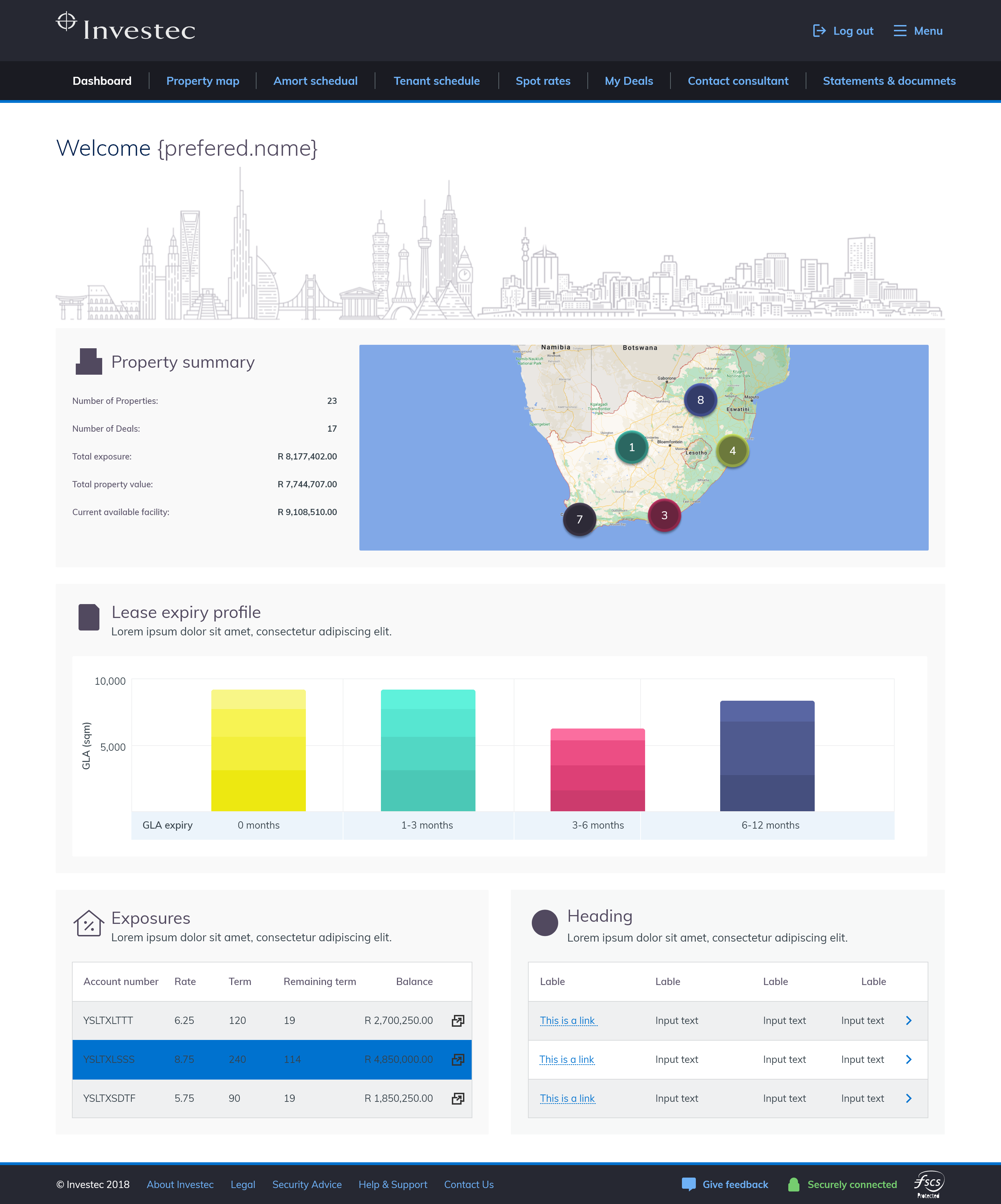Open external link icon for YSLTXLTTT row
This screenshot has height=1204, width=1001.
pos(457,1020)
